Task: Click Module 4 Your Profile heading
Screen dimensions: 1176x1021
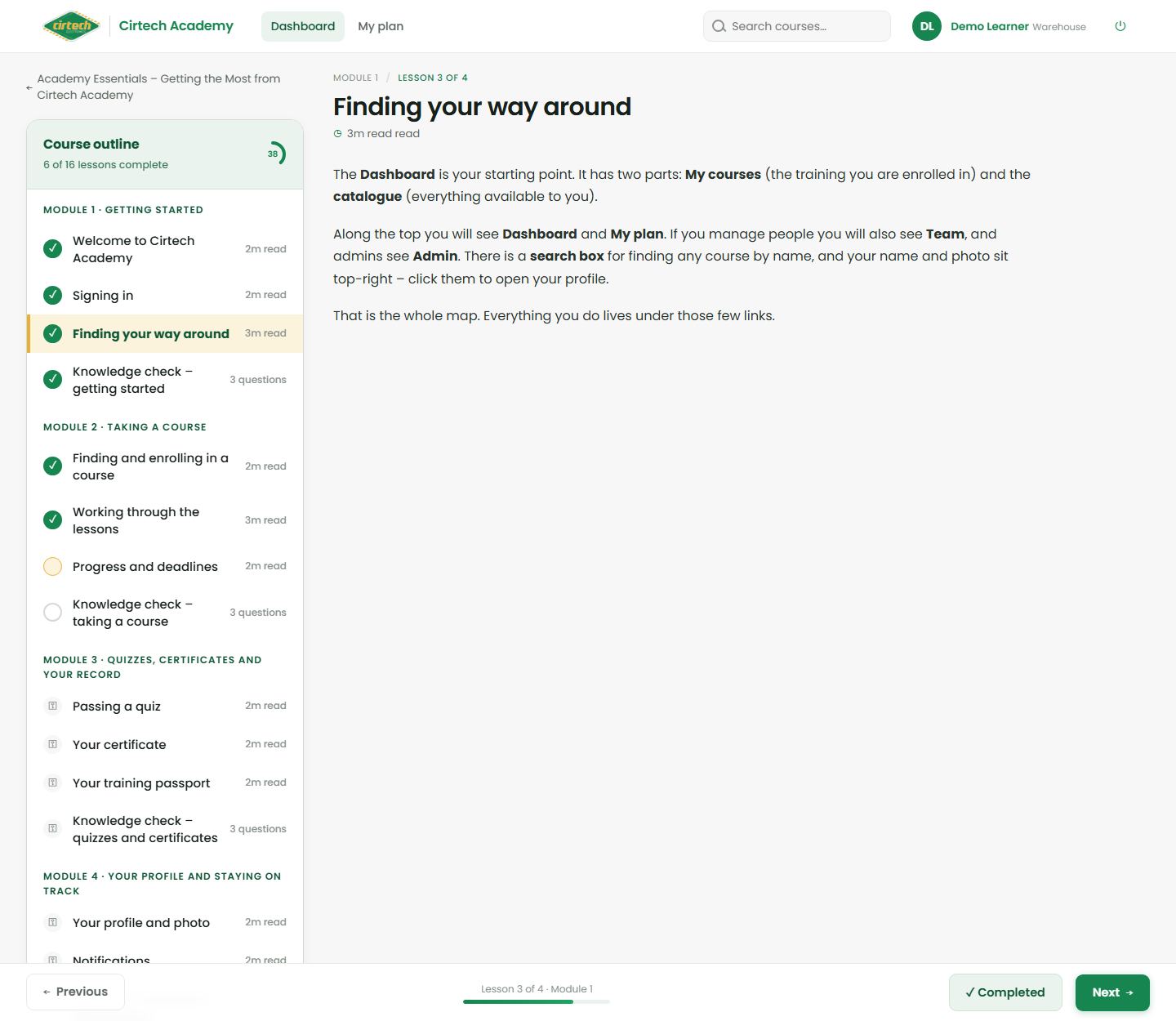Action: point(162,883)
